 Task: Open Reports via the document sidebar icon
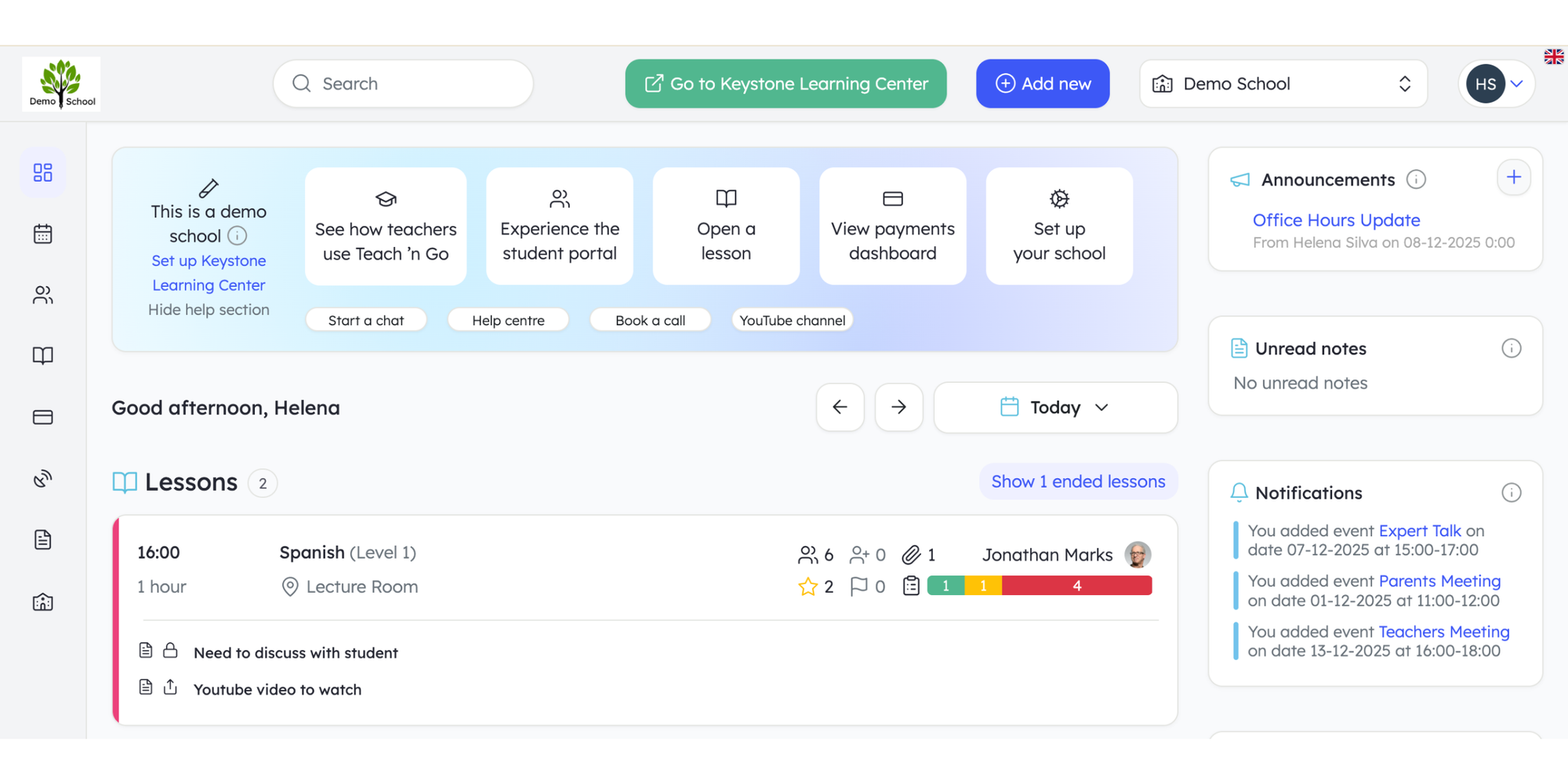click(42, 539)
